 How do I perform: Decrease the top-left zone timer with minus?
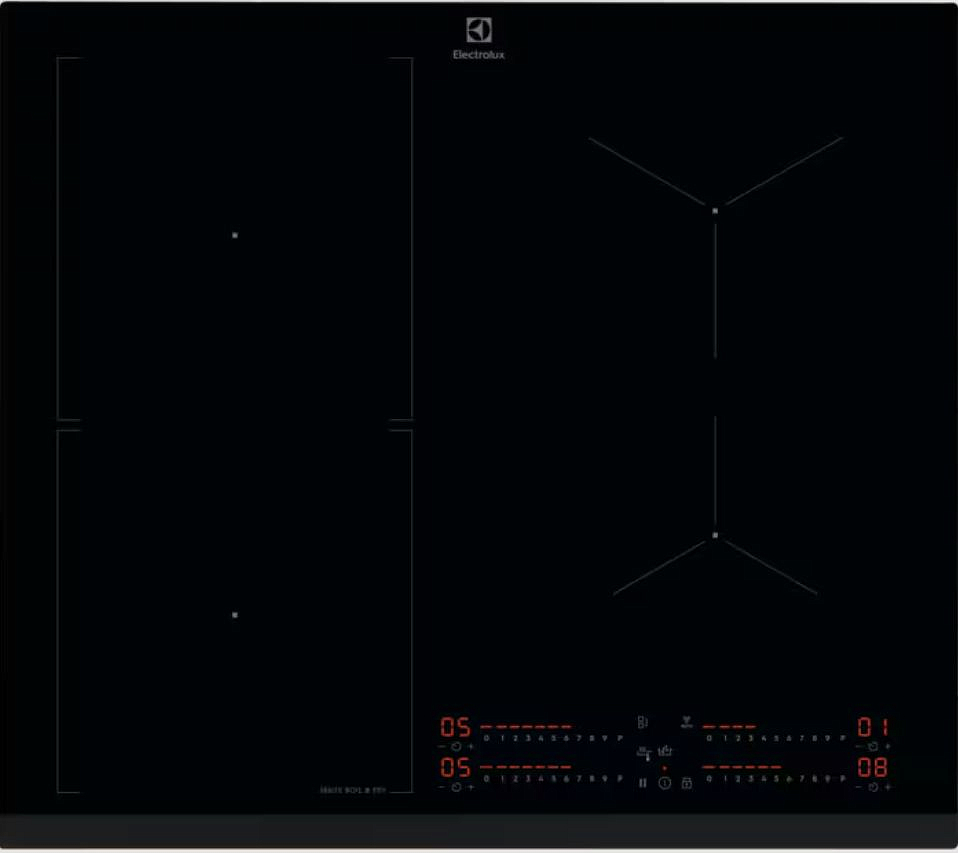(x=441, y=746)
